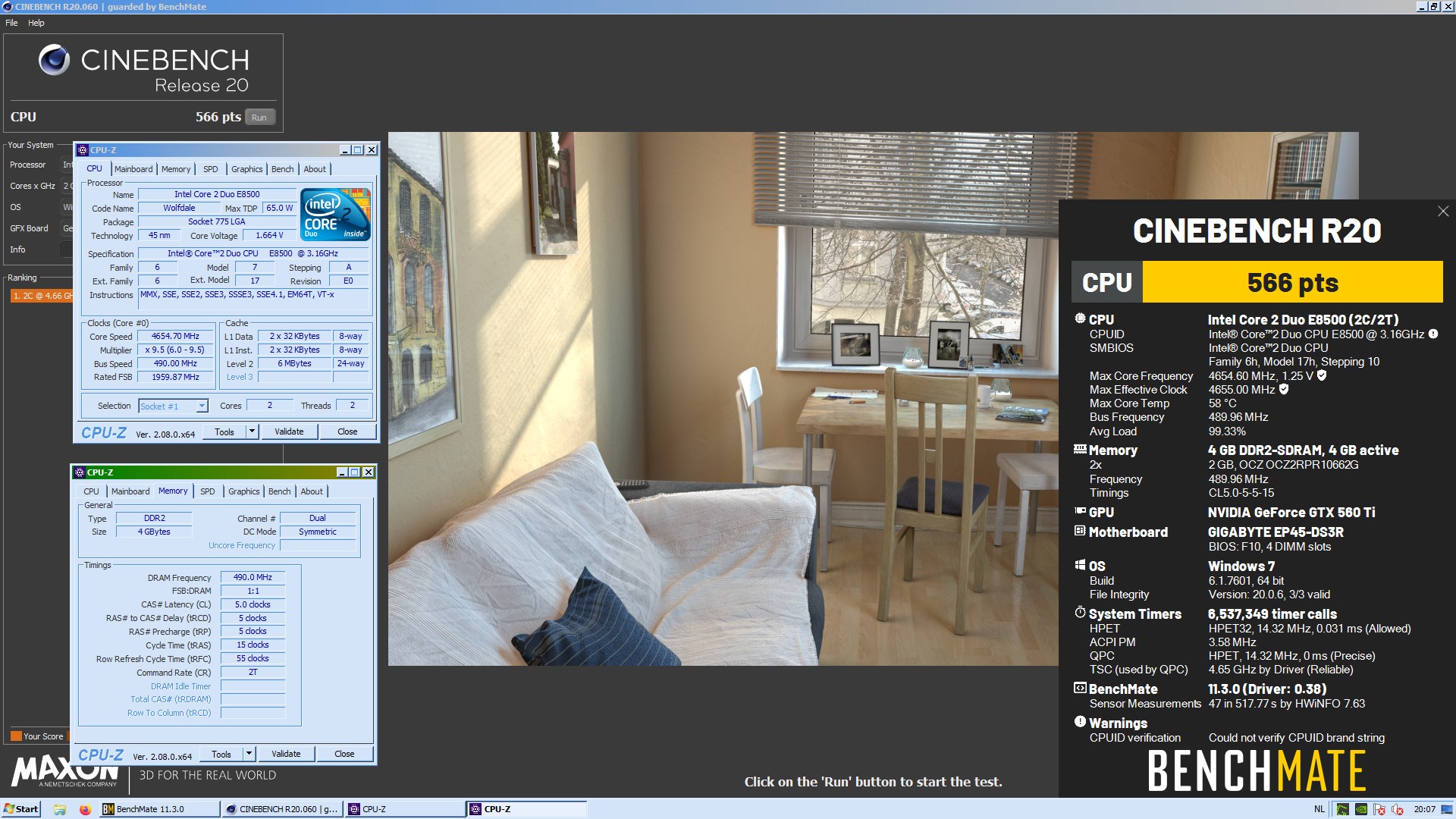1456x819 pixels.
Task: Open Mainboard tab in lower CPU-Z window
Action: [x=130, y=491]
